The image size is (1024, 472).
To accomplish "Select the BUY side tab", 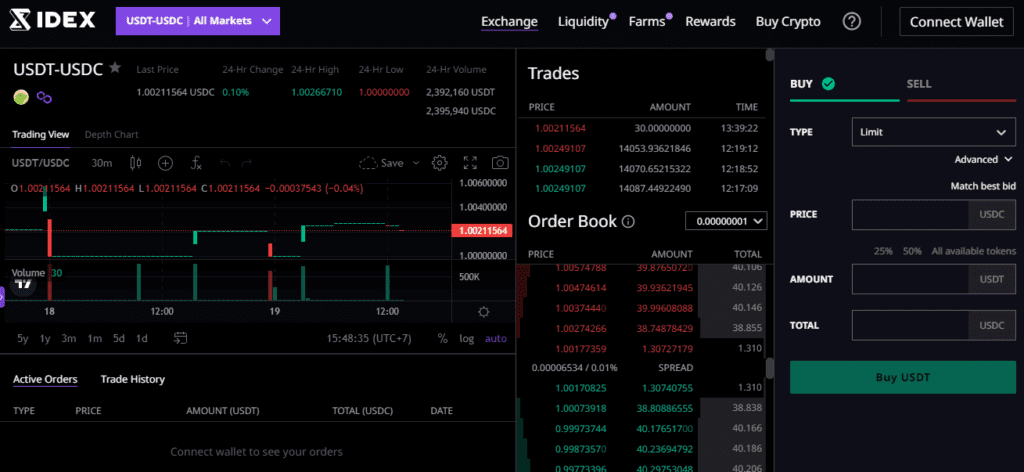I will tap(844, 84).
